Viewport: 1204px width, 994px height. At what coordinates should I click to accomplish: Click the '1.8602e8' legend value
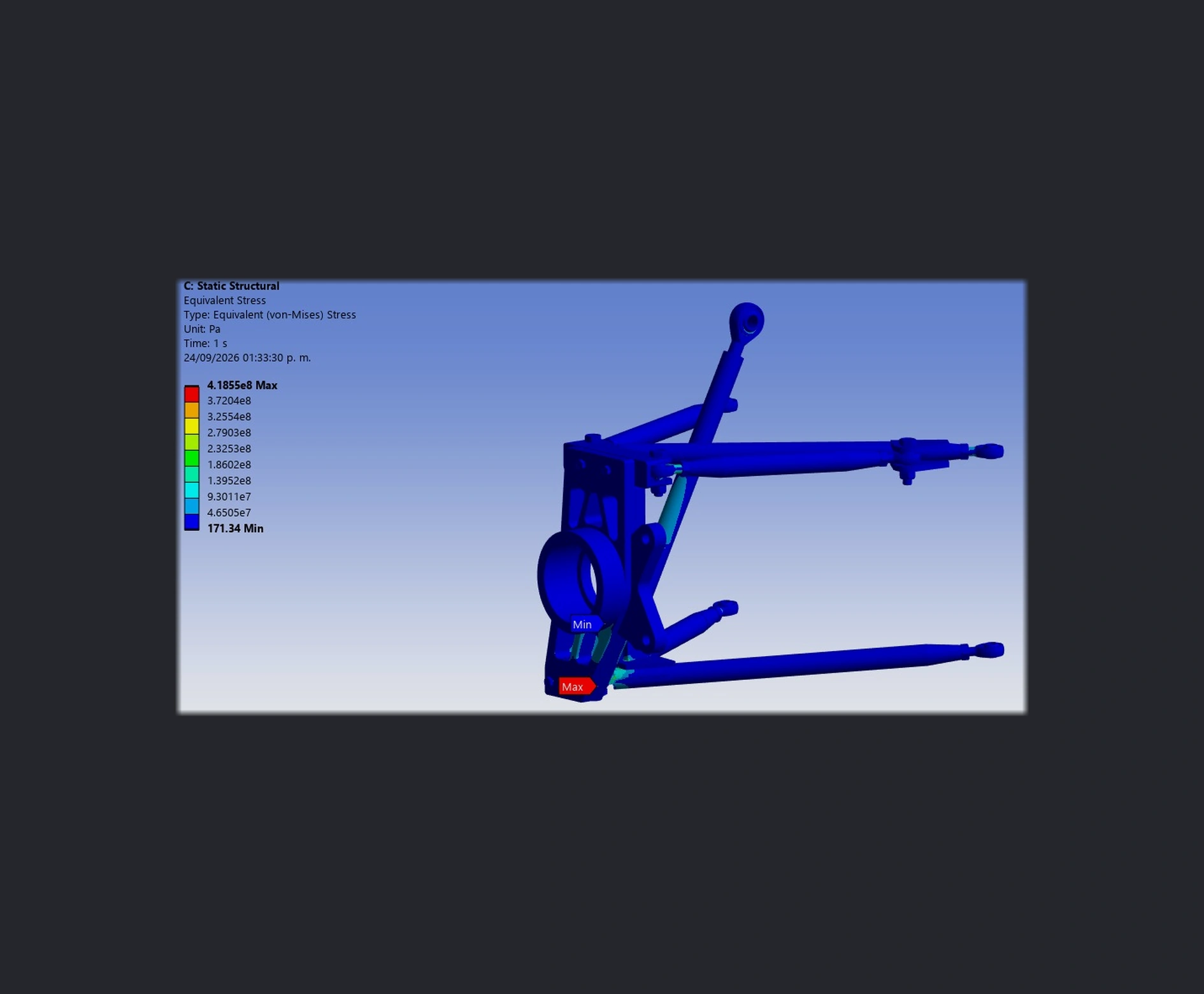pyautogui.click(x=229, y=465)
